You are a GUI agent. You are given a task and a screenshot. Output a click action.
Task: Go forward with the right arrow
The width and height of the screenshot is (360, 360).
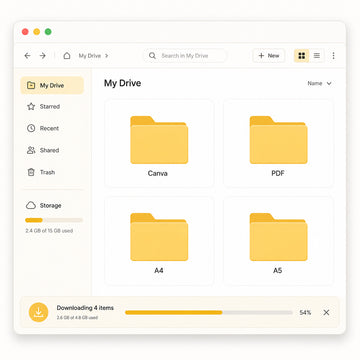click(x=43, y=56)
